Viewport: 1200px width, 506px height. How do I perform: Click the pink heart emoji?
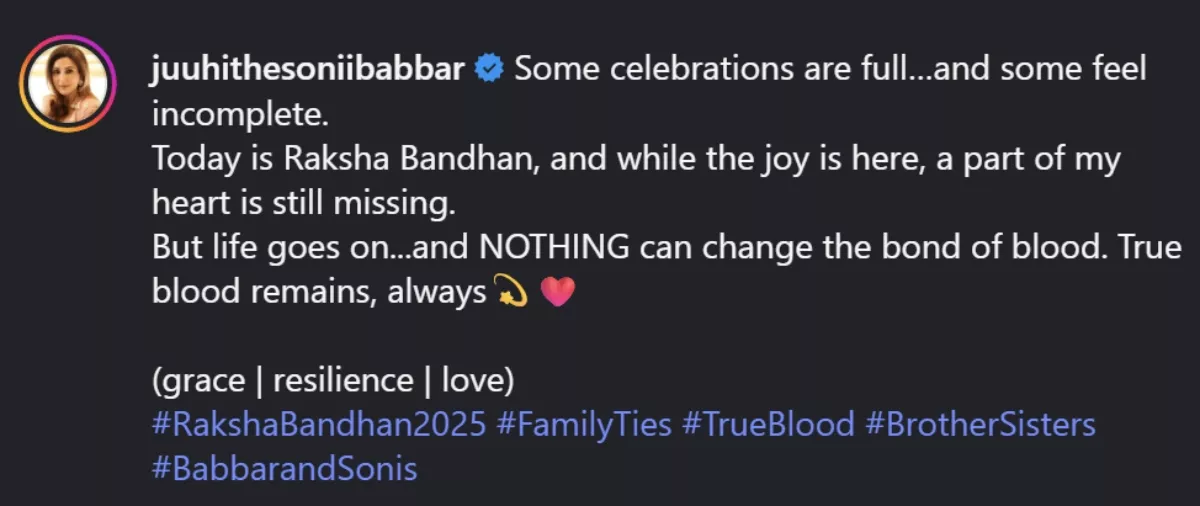[557, 293]
